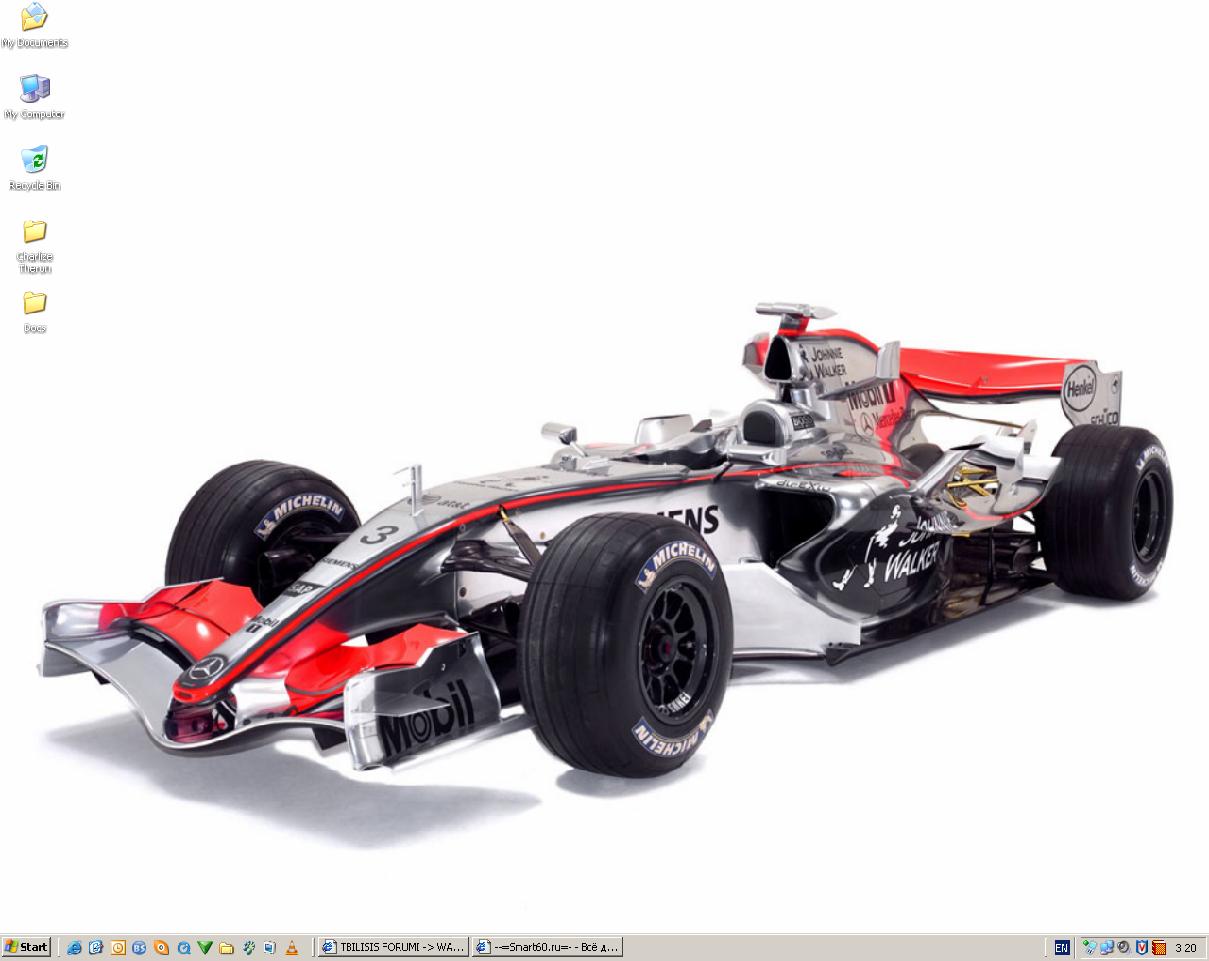The image size is (1209, 961).
Task: Launch VLC from the orange cone icon
Action: point(292,947)
